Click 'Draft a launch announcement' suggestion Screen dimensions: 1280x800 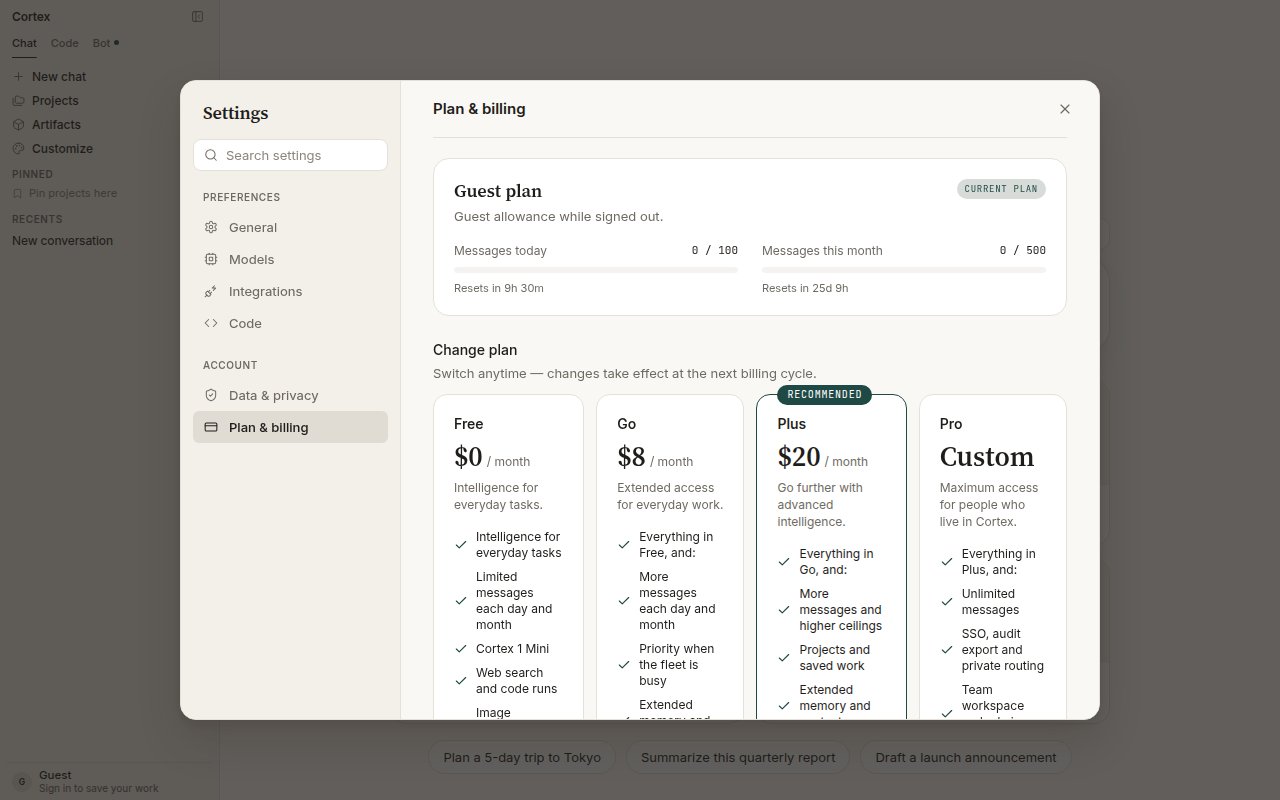(x=966, y=757)
